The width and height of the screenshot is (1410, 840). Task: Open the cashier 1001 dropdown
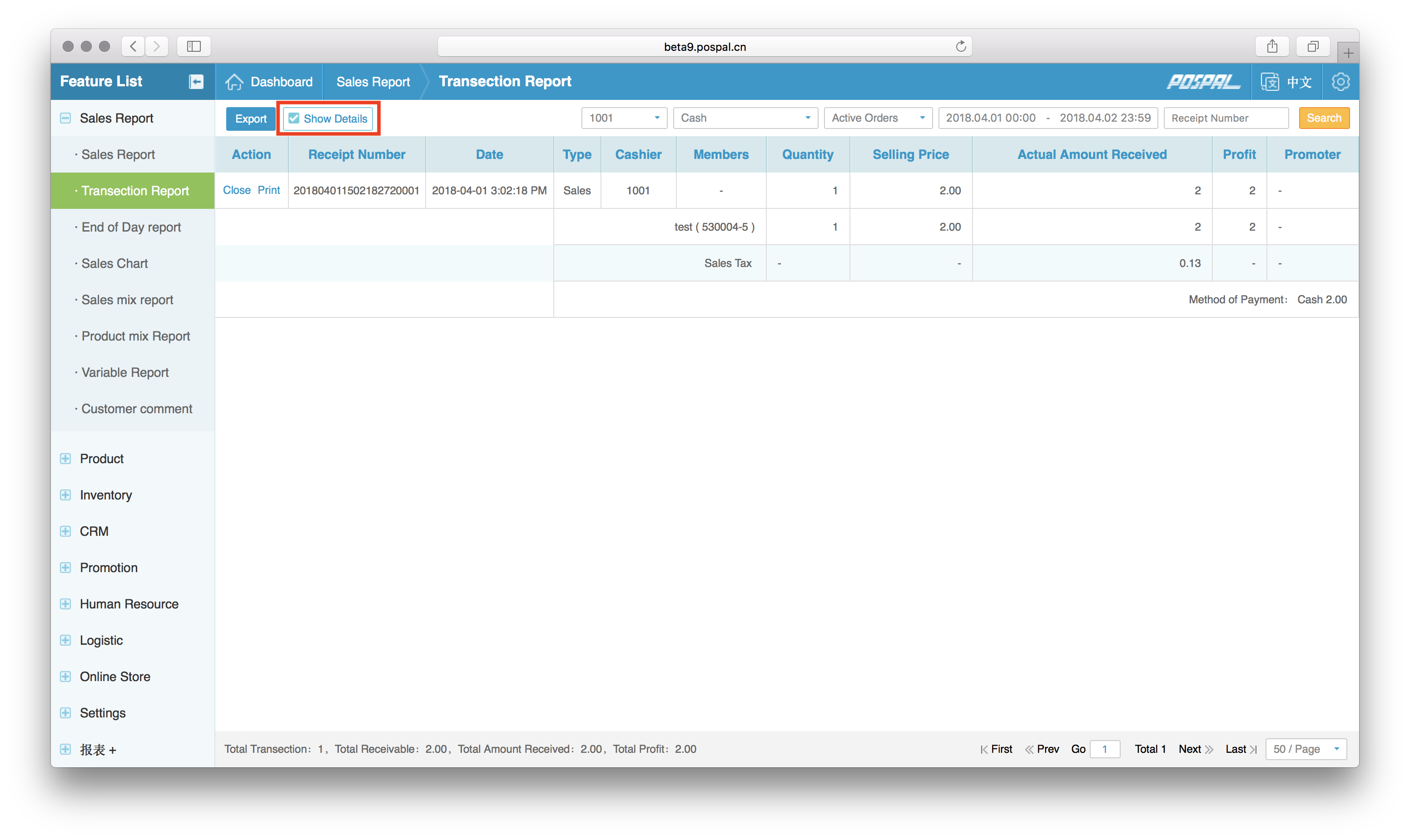tap(624, 118)
